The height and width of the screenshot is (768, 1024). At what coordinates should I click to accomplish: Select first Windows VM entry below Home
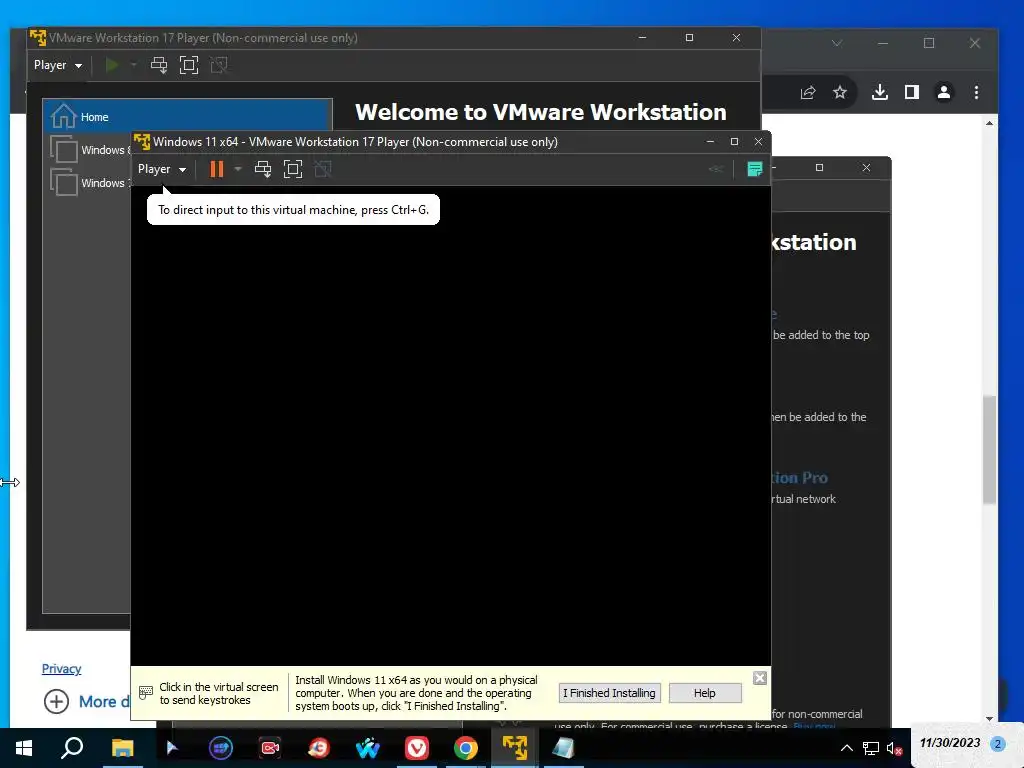point(90,150)
